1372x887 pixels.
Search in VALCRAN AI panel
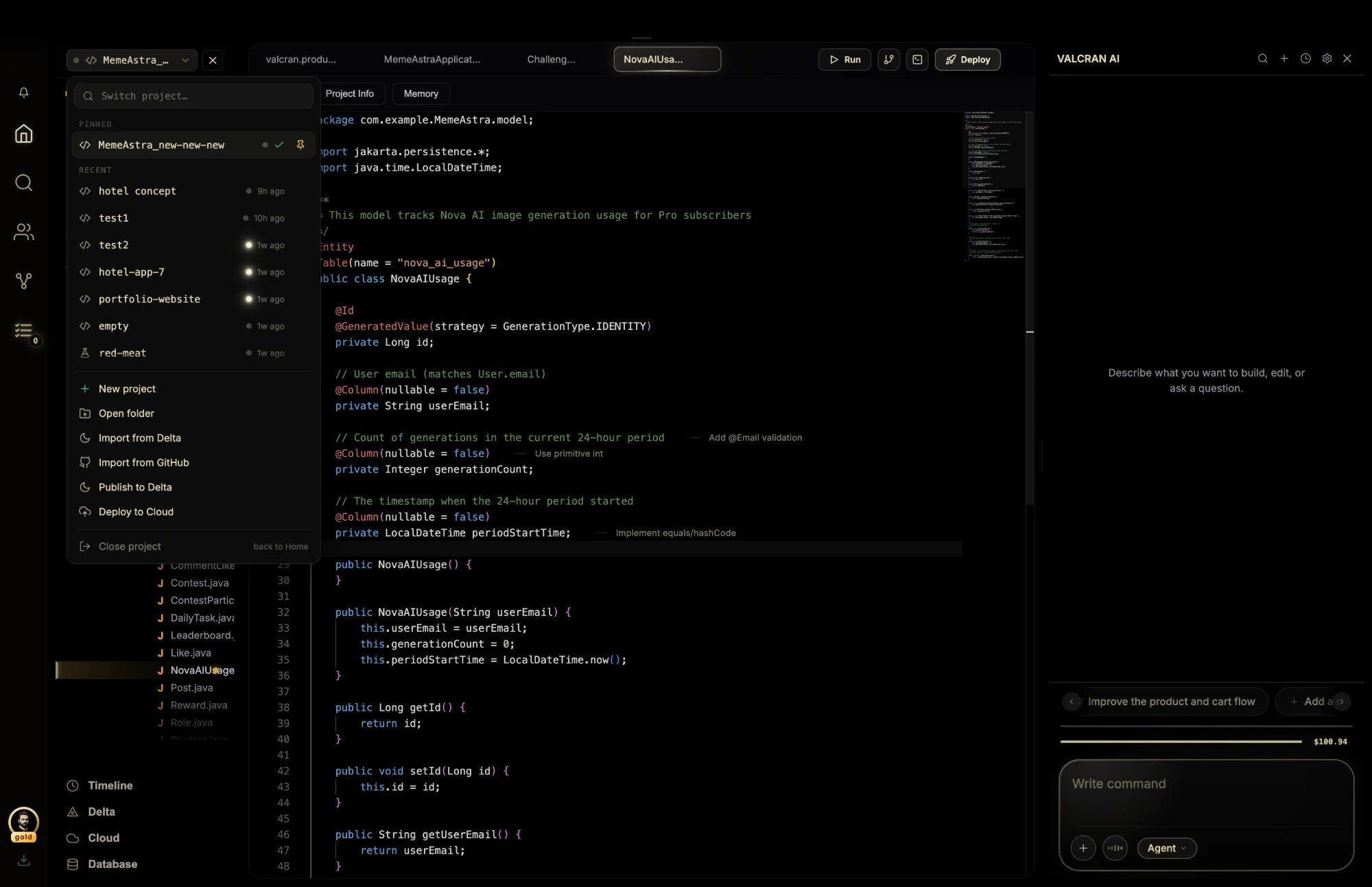point(1262,59)
